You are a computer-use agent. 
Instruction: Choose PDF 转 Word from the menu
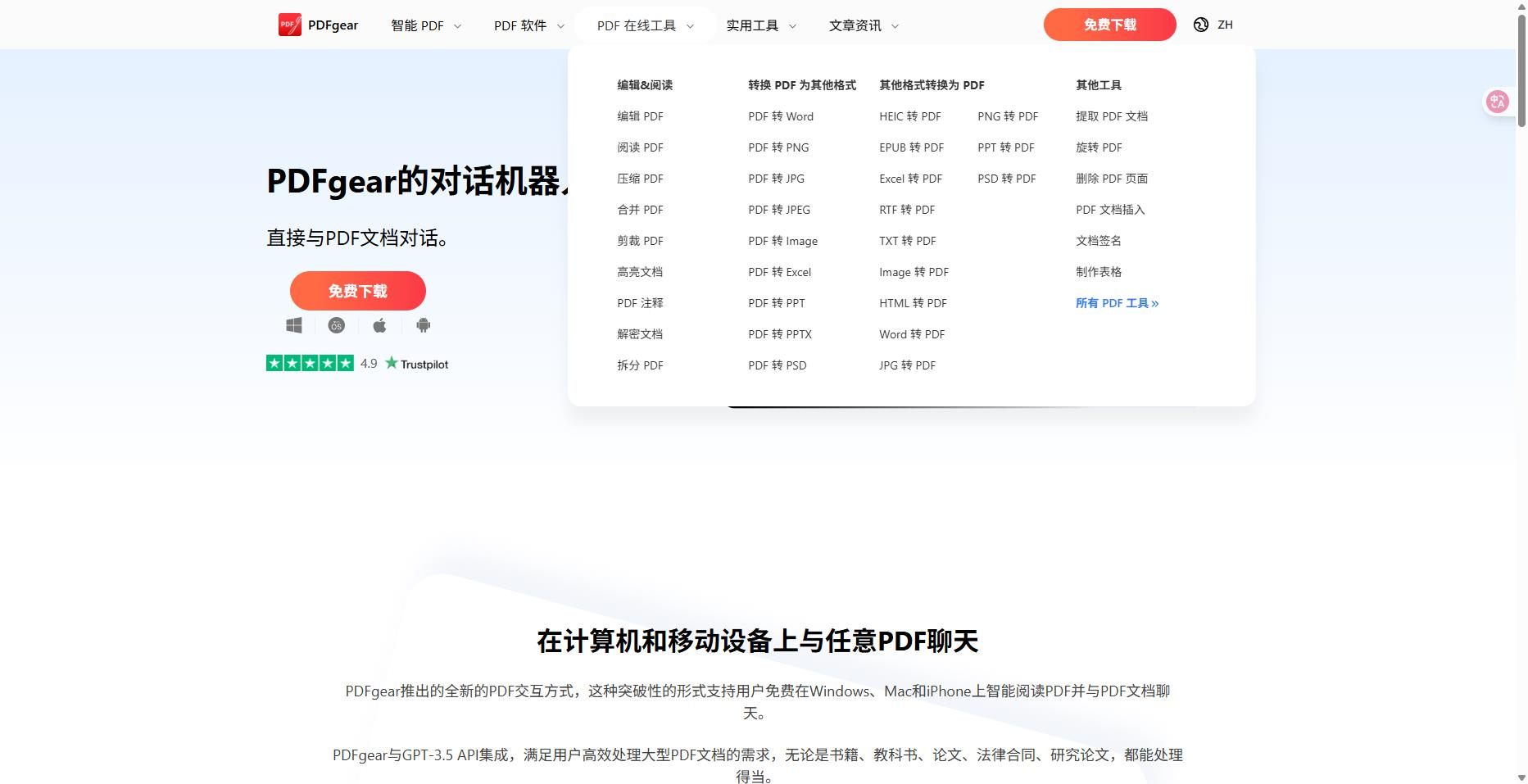click(x=780, y=116)
